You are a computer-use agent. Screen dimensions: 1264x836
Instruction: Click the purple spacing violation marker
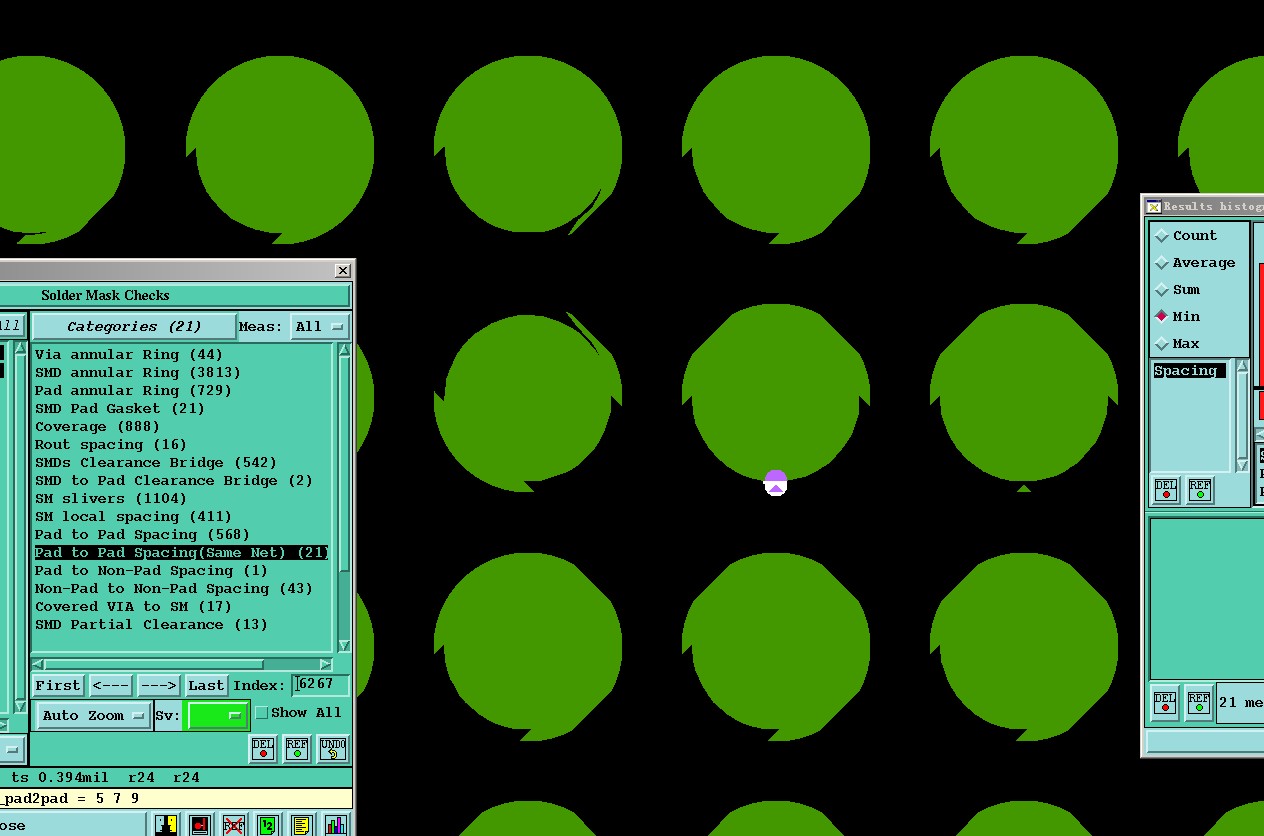776,484
